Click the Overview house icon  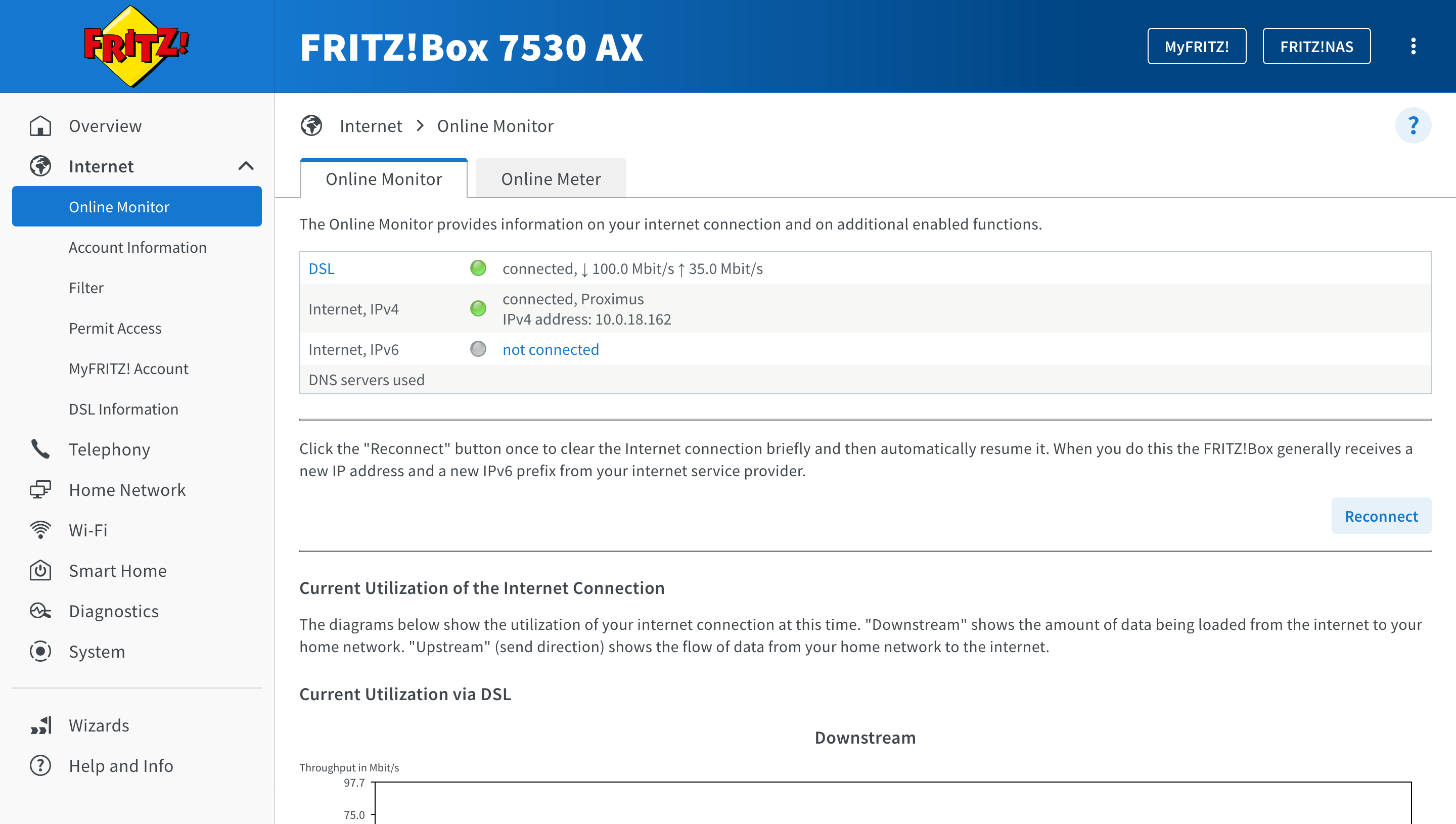40,126
